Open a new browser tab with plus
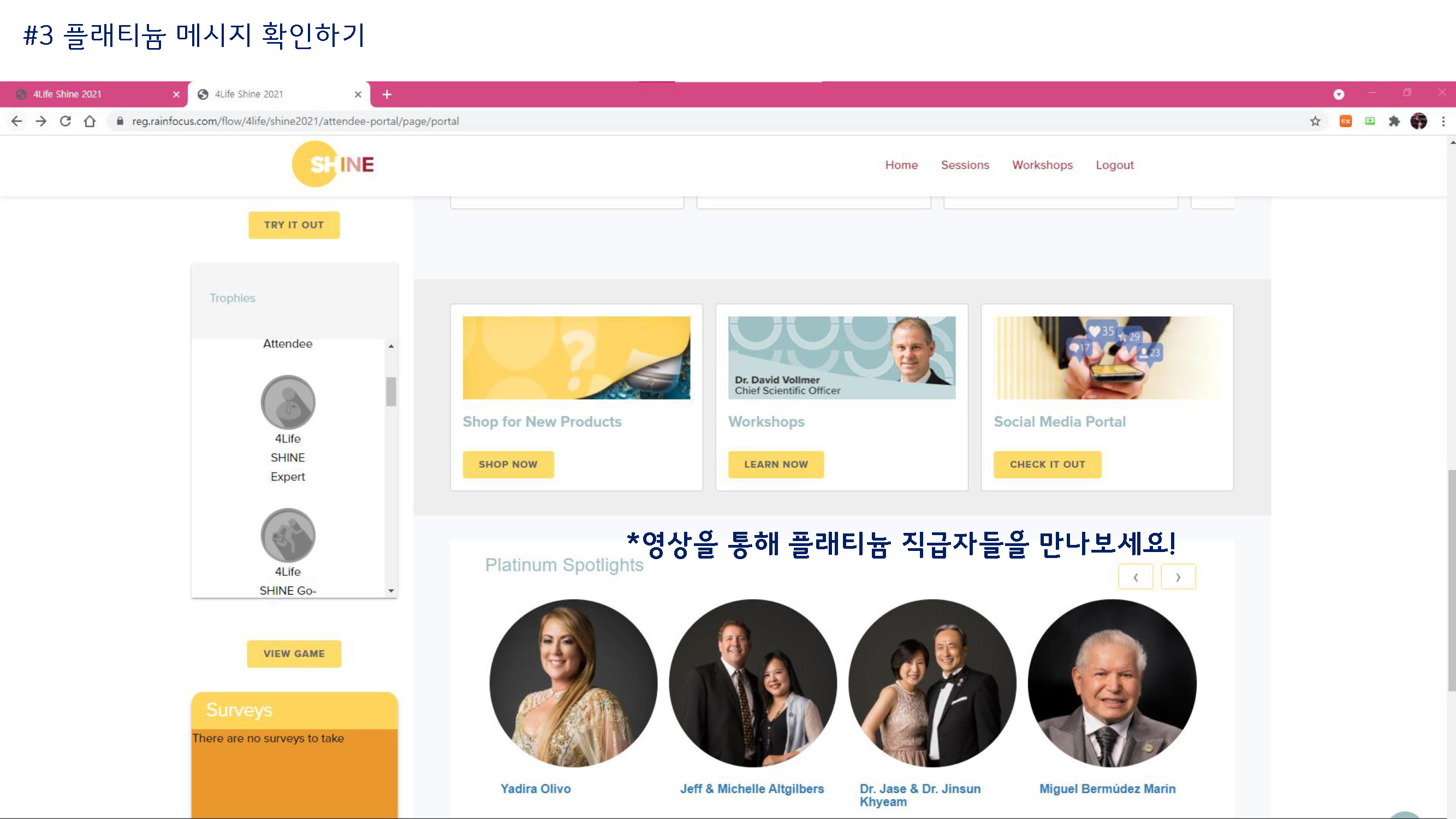Screen dimensions: 1456x819 (x=387, y=94)
